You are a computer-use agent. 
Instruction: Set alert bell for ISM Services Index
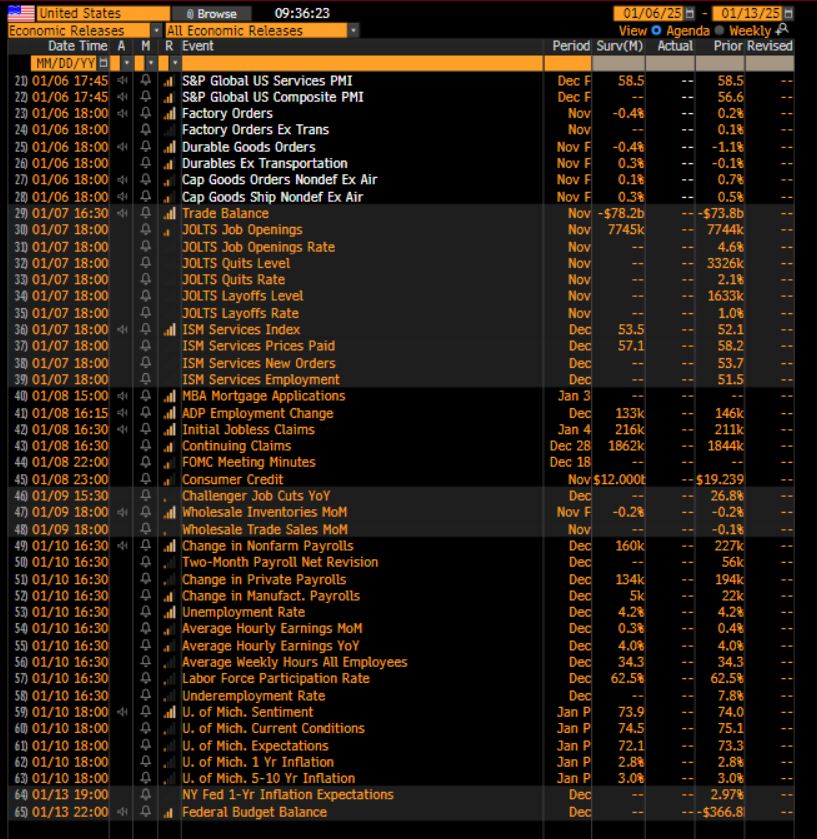[x=145, y=330]
